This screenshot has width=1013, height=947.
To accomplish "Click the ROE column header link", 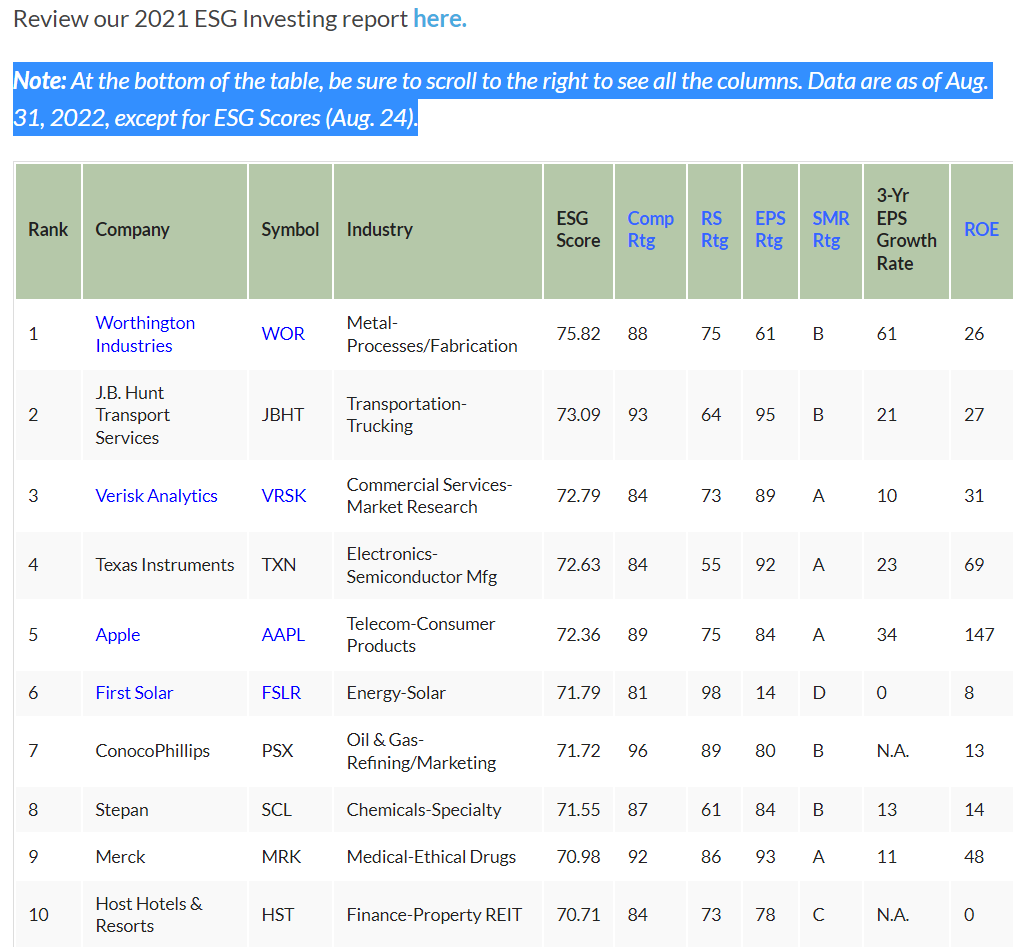I will coord(981,229).
